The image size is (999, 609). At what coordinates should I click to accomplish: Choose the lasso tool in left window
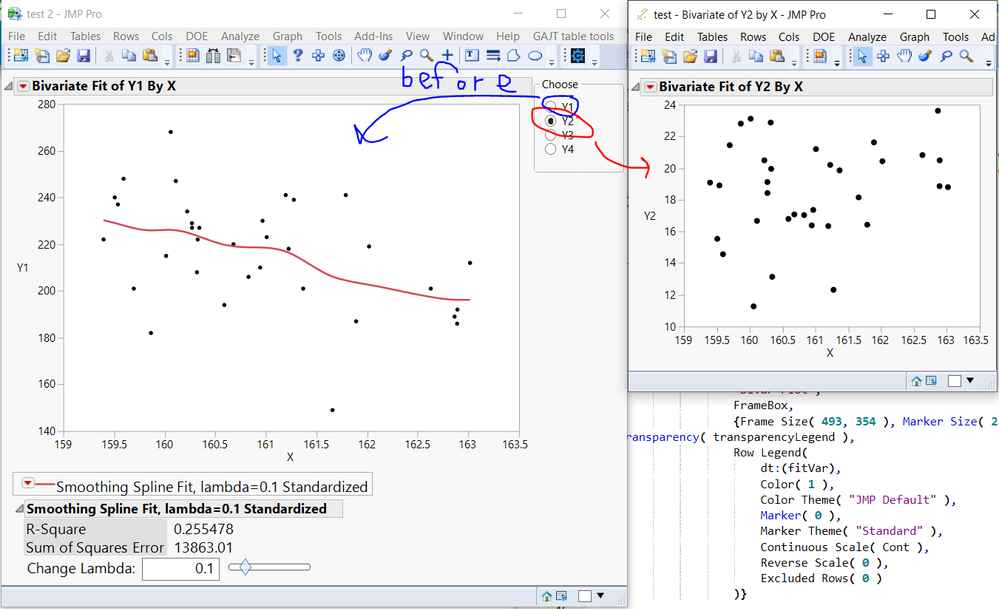point(406,56)
